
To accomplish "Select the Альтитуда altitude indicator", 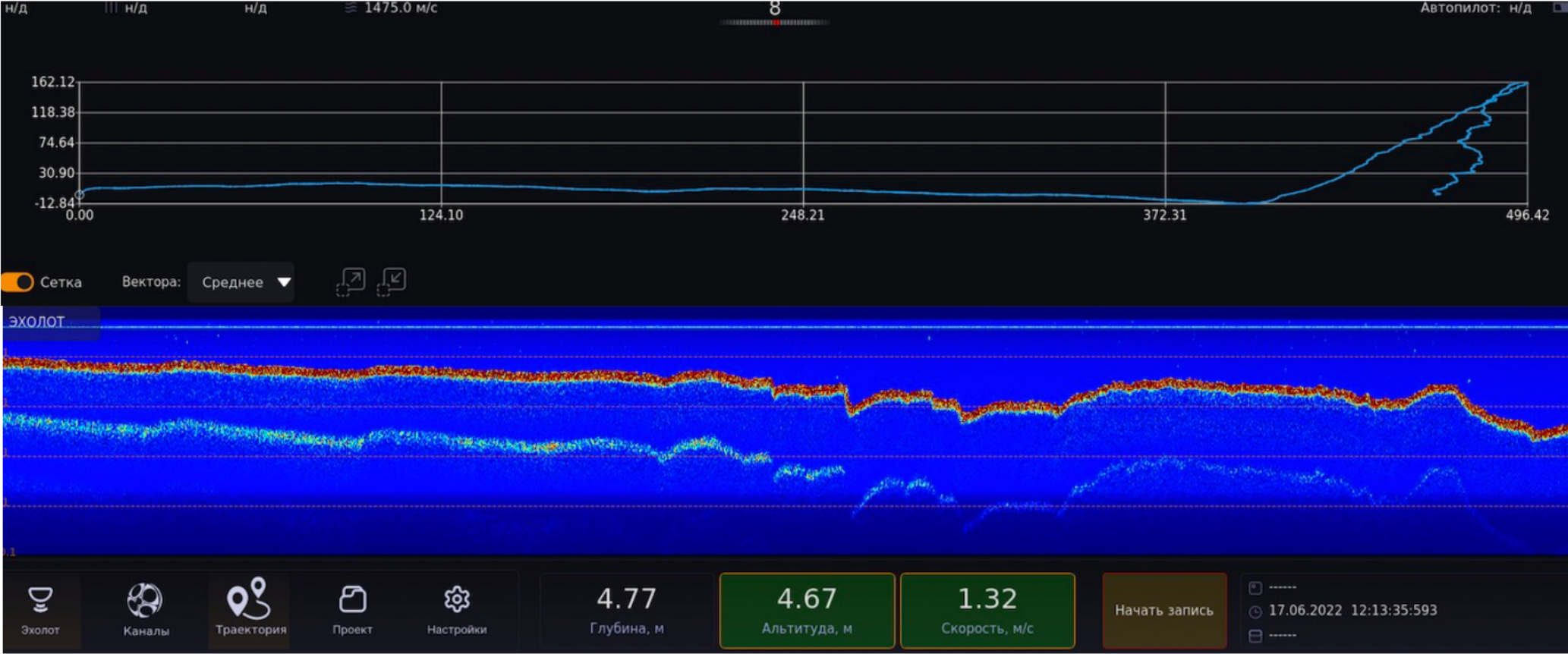I will 807,610.
